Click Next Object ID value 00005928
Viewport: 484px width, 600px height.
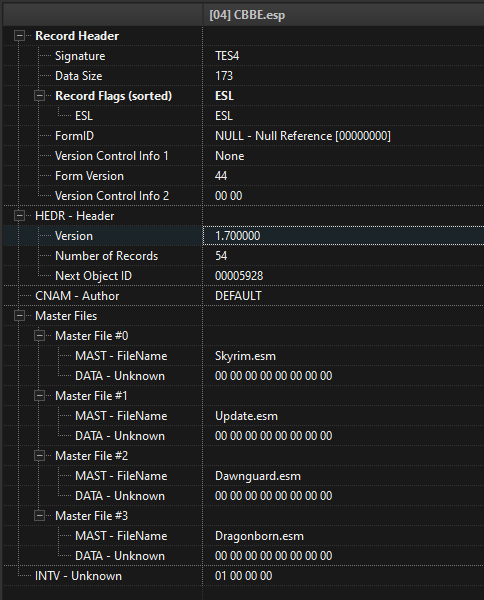click(239, 276)
